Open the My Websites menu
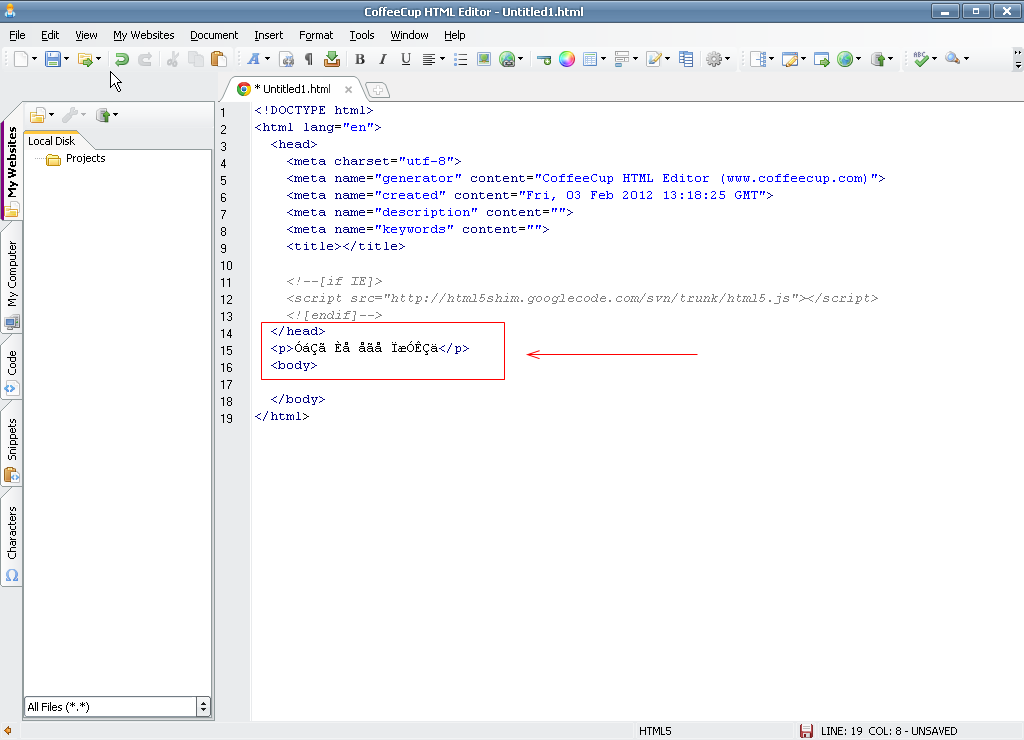 point(144,35)
